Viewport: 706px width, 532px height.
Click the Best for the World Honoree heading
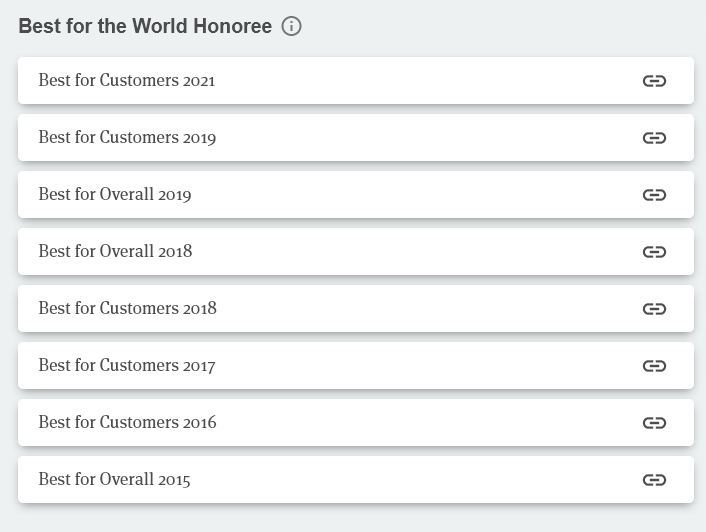[x=145, y=26]
